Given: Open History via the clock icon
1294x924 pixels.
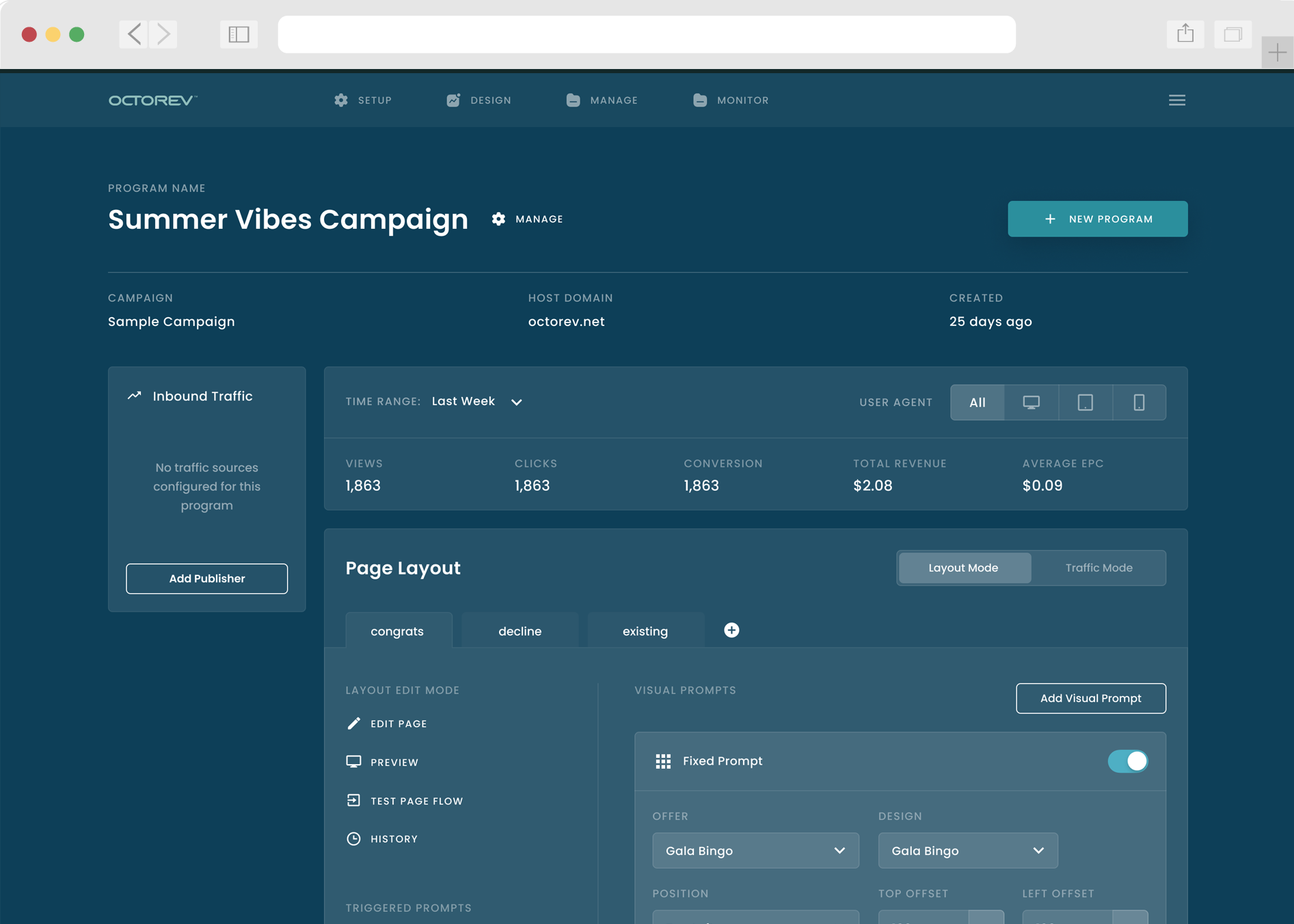Looking at the screenshot, I should [353, 839].
